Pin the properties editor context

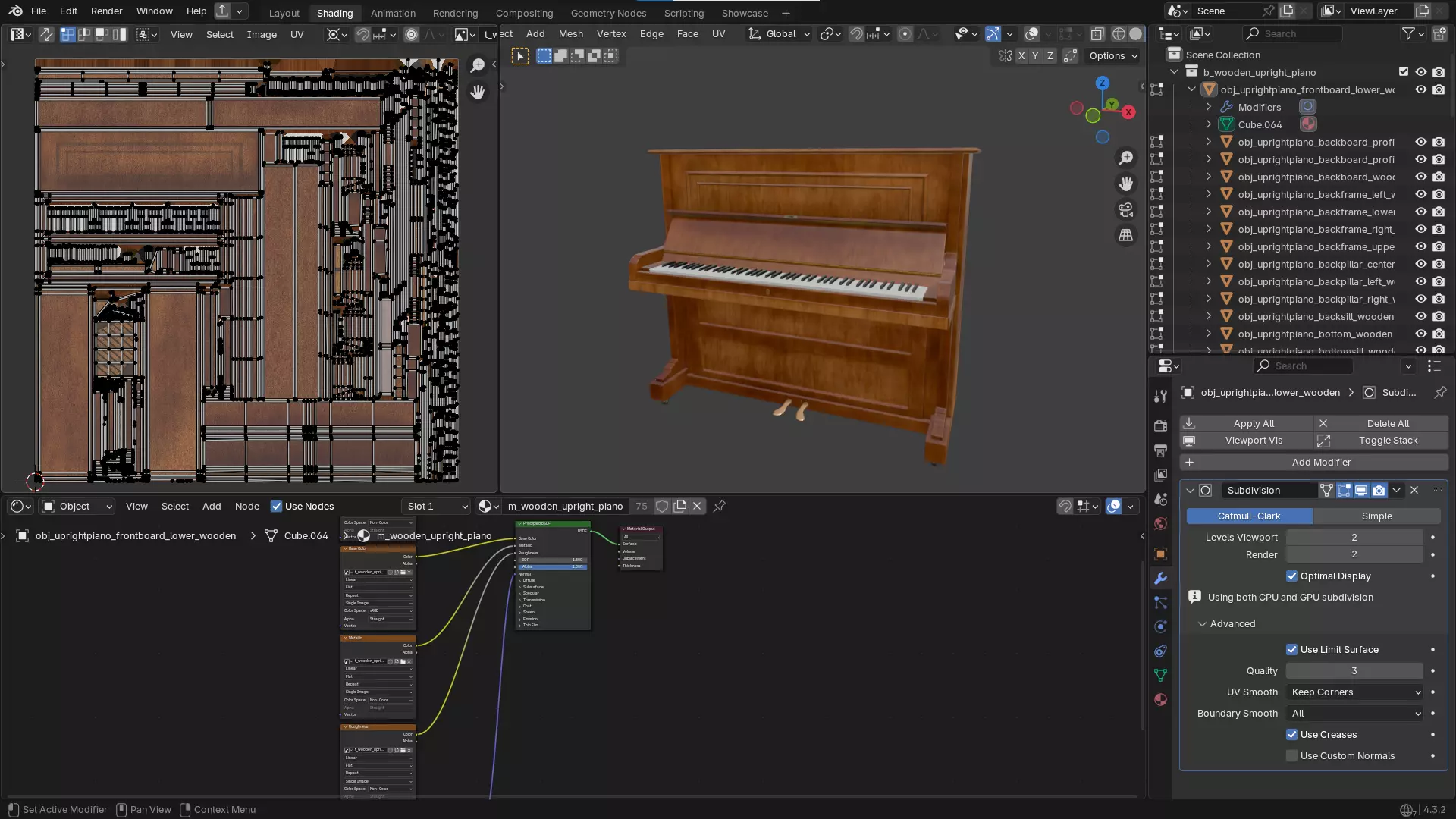coord(1439,392)
